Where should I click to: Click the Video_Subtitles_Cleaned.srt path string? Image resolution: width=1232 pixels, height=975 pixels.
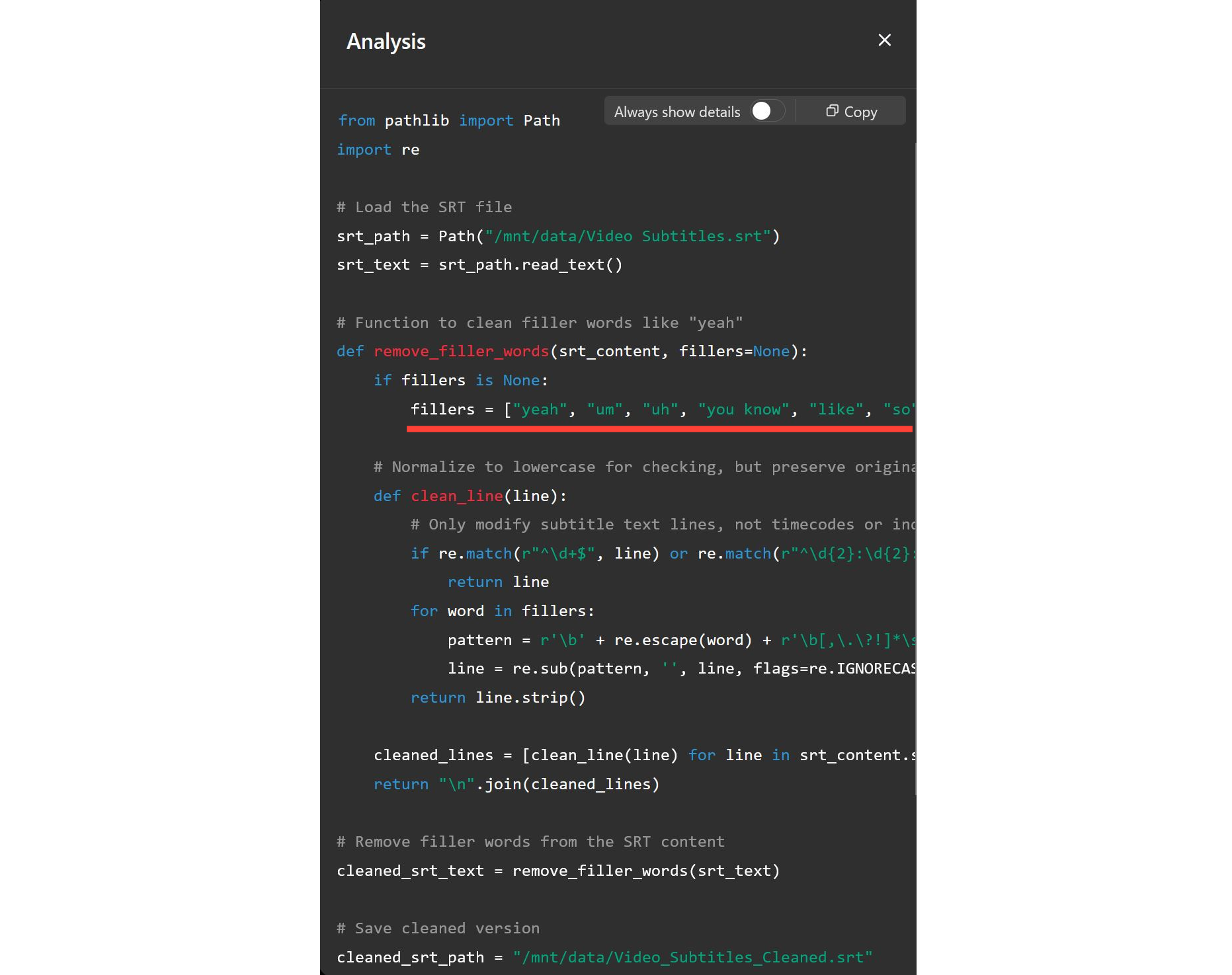pos(692,956)
